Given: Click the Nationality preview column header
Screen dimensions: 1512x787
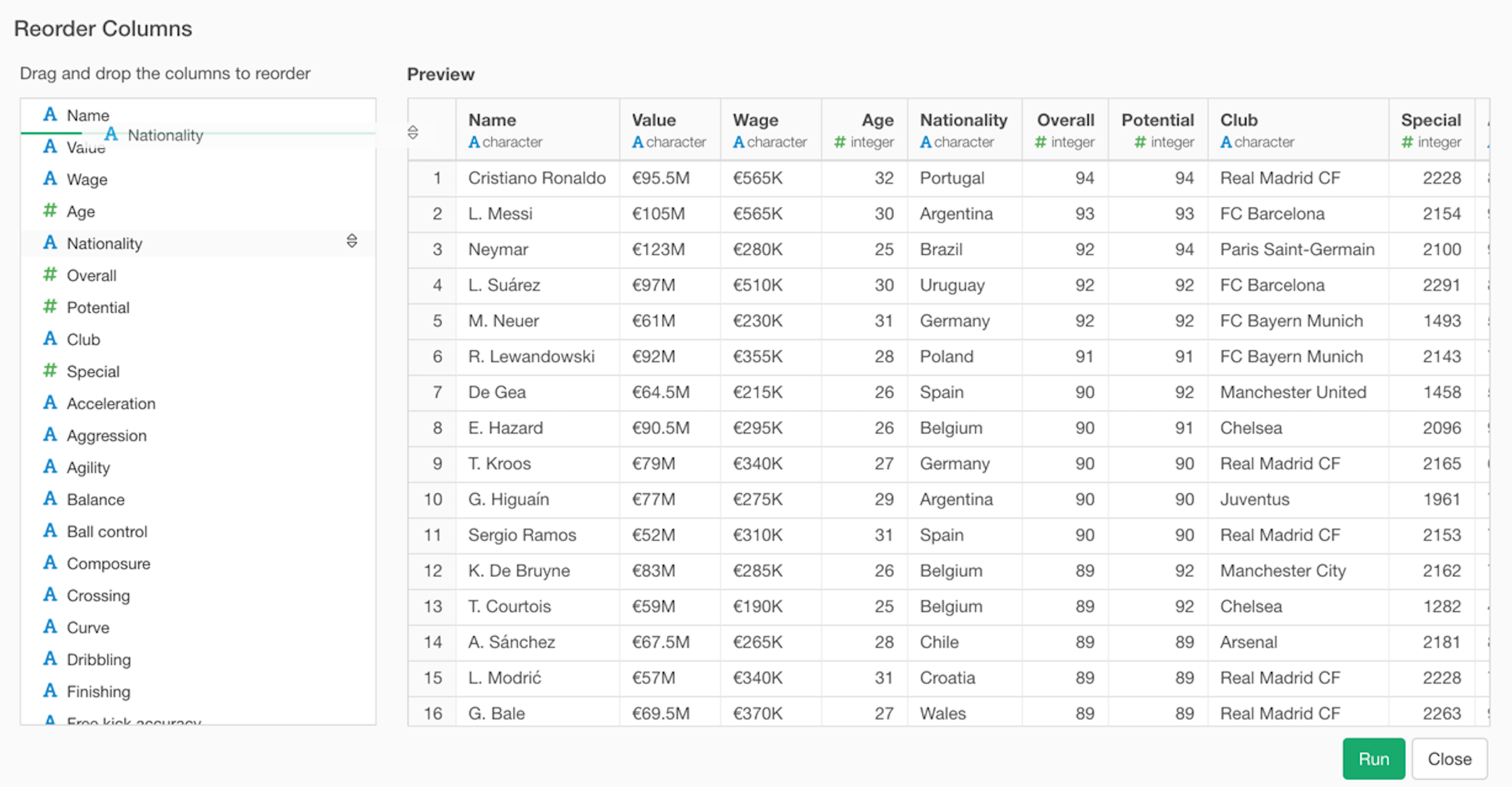Looking at the screenshot, I should (964, 130).
